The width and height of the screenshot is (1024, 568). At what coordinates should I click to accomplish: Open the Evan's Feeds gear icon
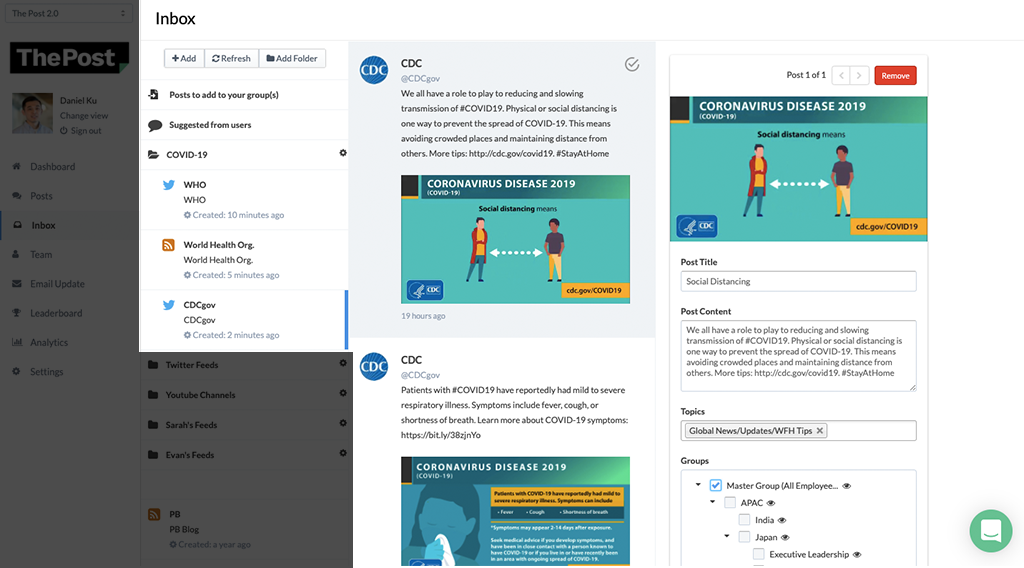click(343, 453)
